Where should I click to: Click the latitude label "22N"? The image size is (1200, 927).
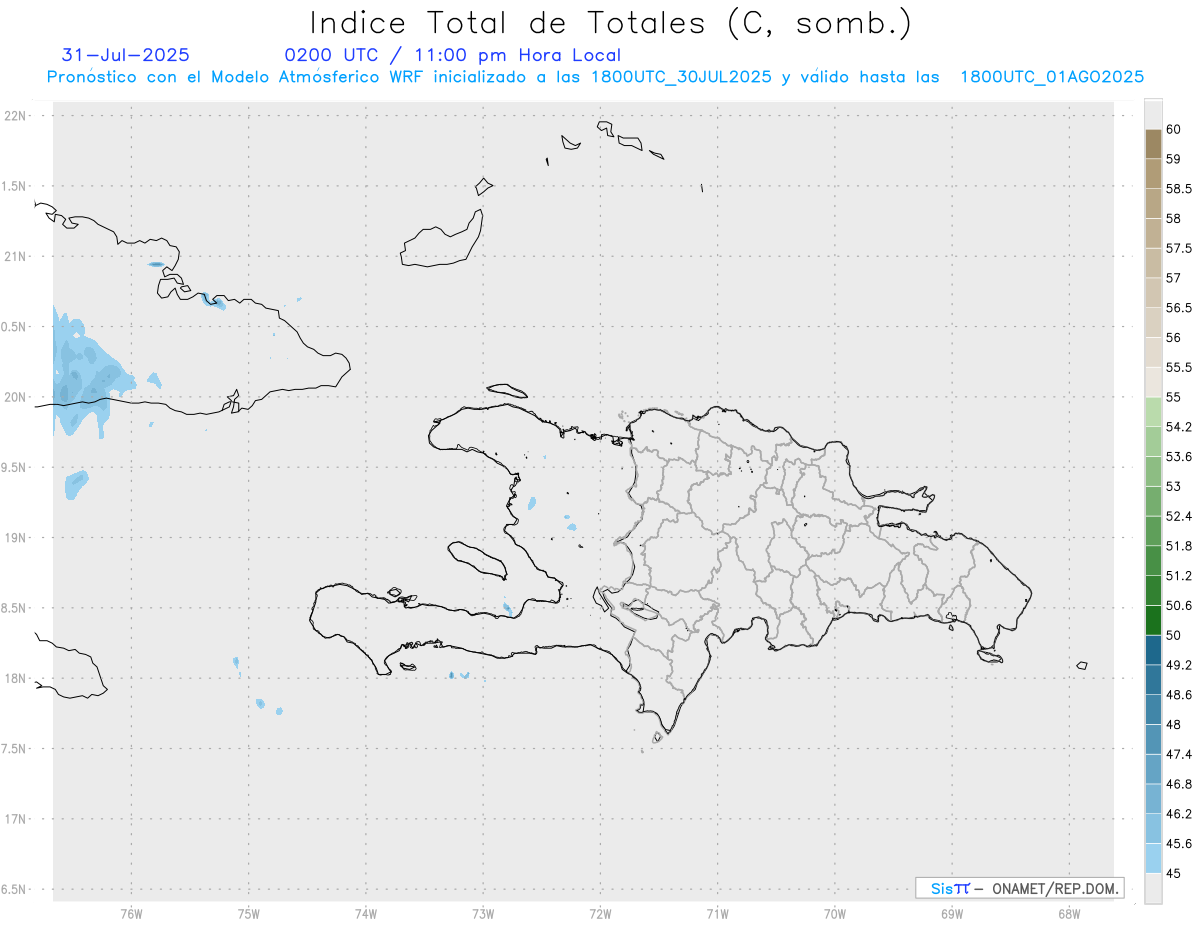(17, 116)
